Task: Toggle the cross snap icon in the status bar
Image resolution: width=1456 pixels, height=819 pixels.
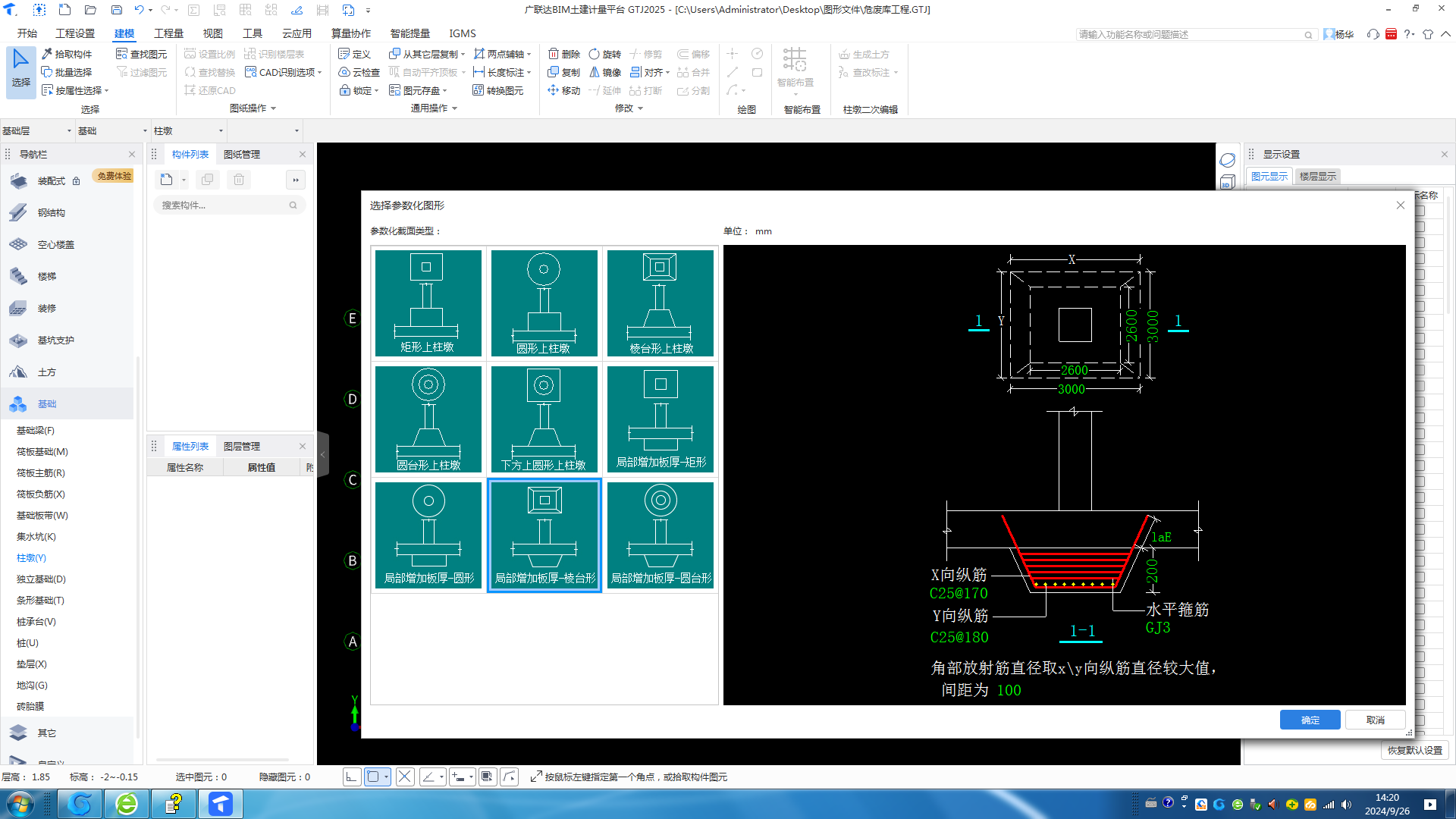Action: point(405,777)
